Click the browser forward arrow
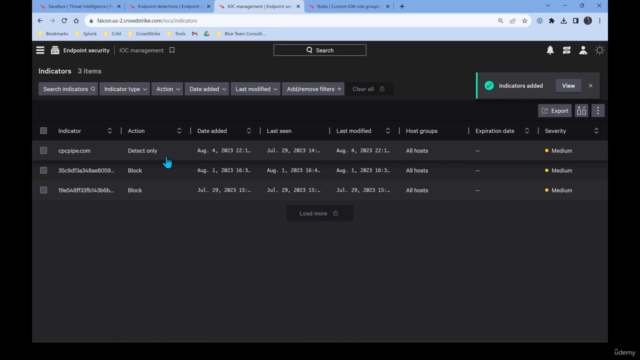This screenshot has width=640, height=360. [x=52, y=20]
